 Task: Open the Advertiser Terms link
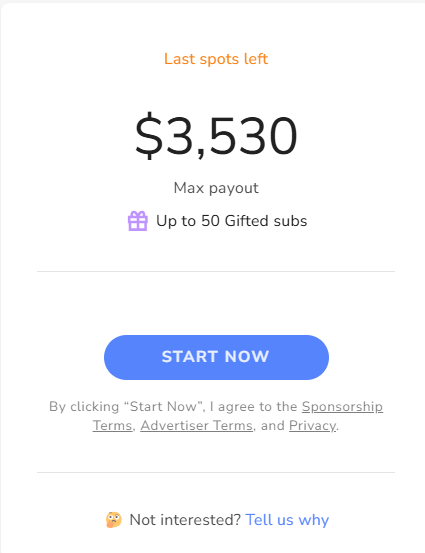coord(196,426)
